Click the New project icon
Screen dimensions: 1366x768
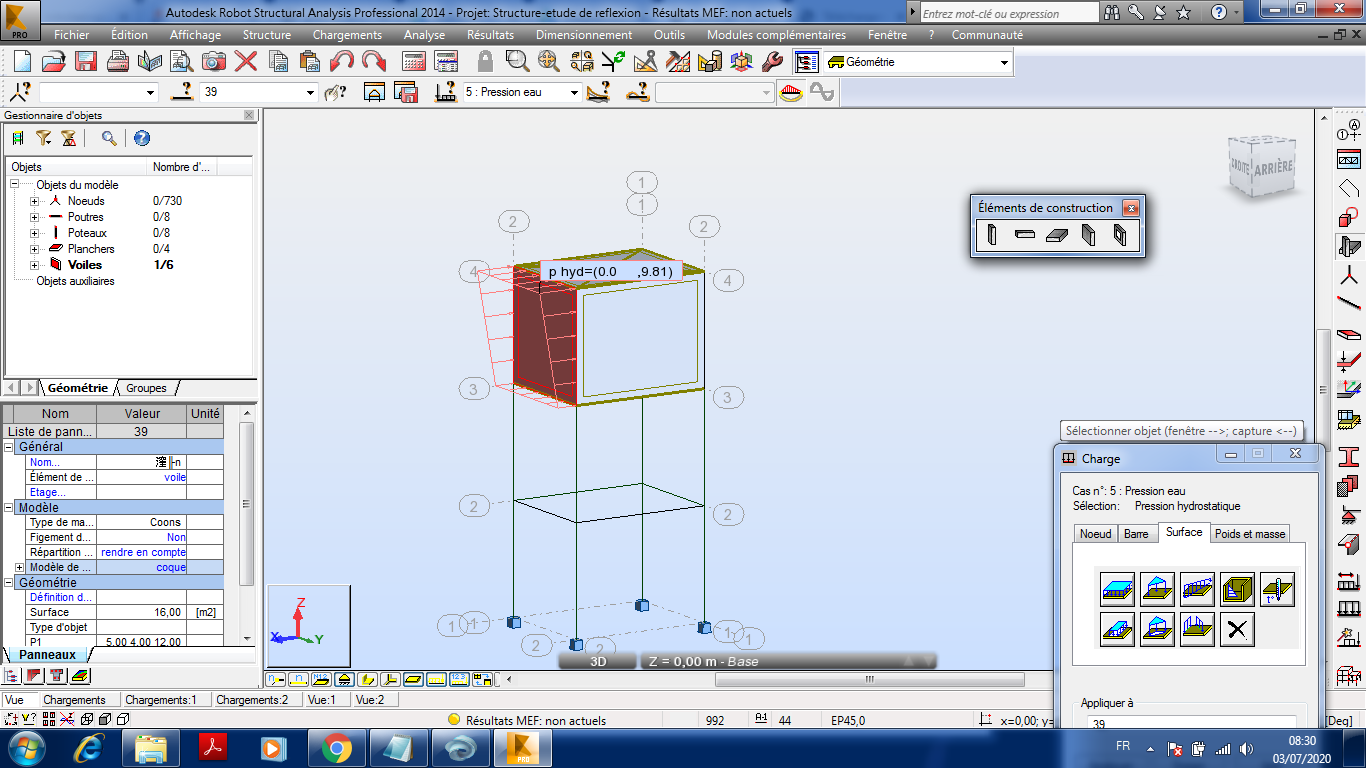(22, 61)
